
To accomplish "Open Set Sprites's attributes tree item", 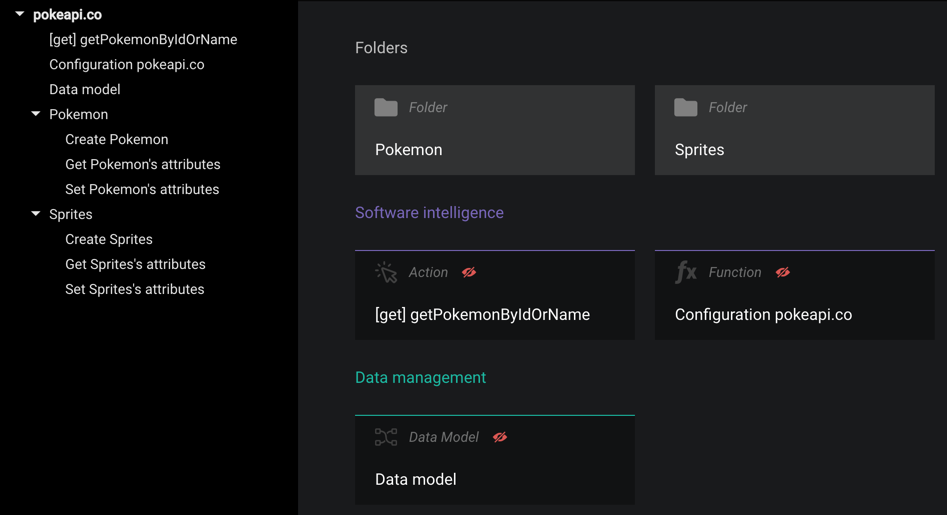I will click(134, 289).
